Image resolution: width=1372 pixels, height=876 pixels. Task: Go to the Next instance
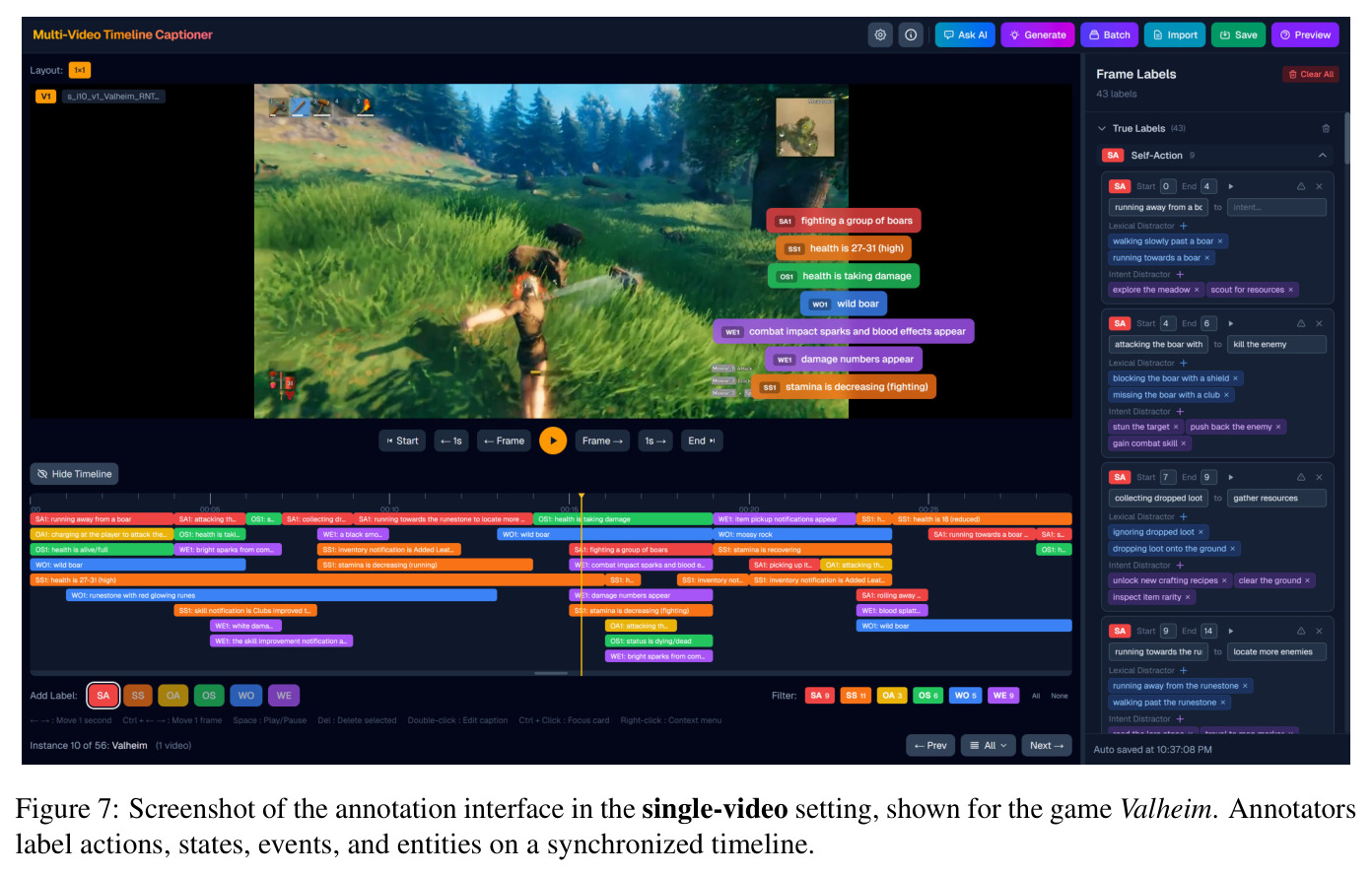click(1047, 746)
